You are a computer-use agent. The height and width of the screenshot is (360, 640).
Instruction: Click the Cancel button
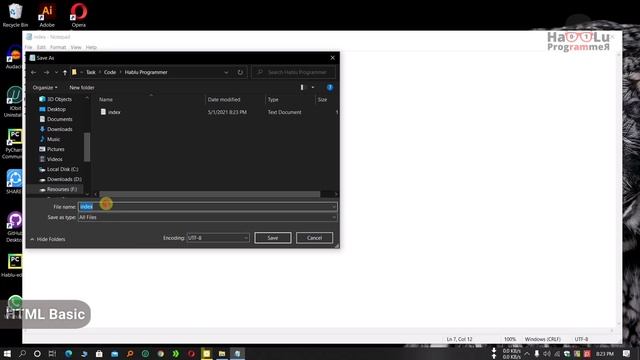[x=314, y=238]
